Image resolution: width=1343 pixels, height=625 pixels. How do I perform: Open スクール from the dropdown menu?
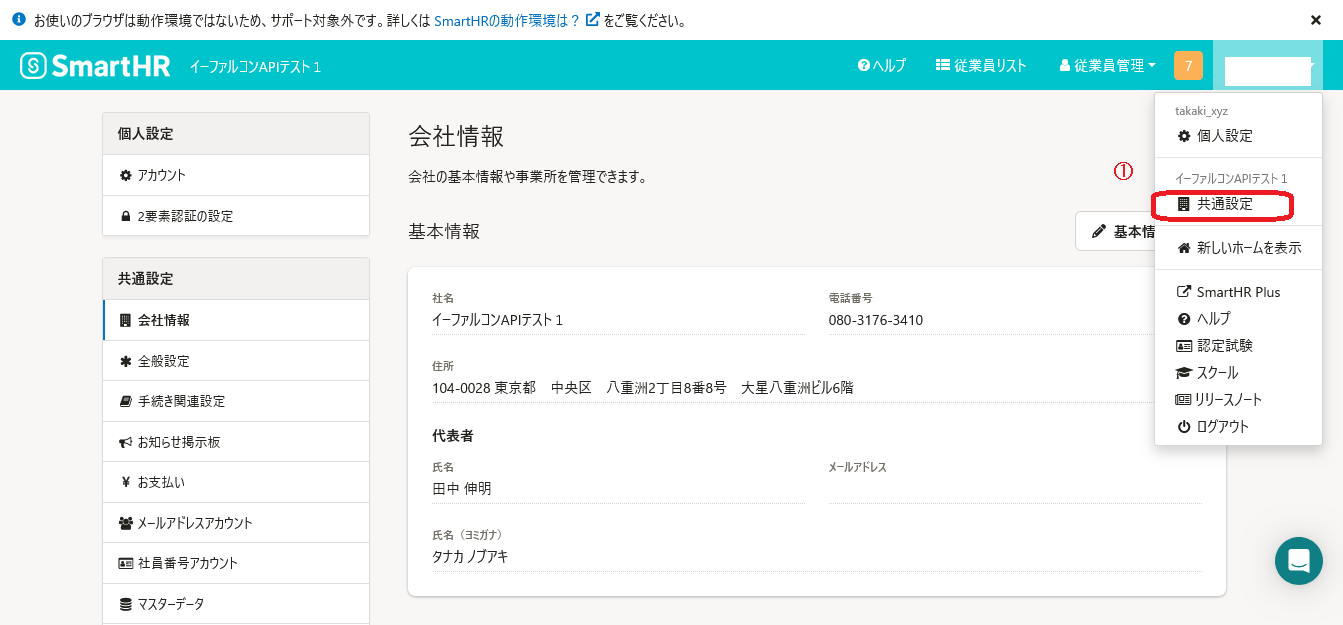pos(1238,373)
